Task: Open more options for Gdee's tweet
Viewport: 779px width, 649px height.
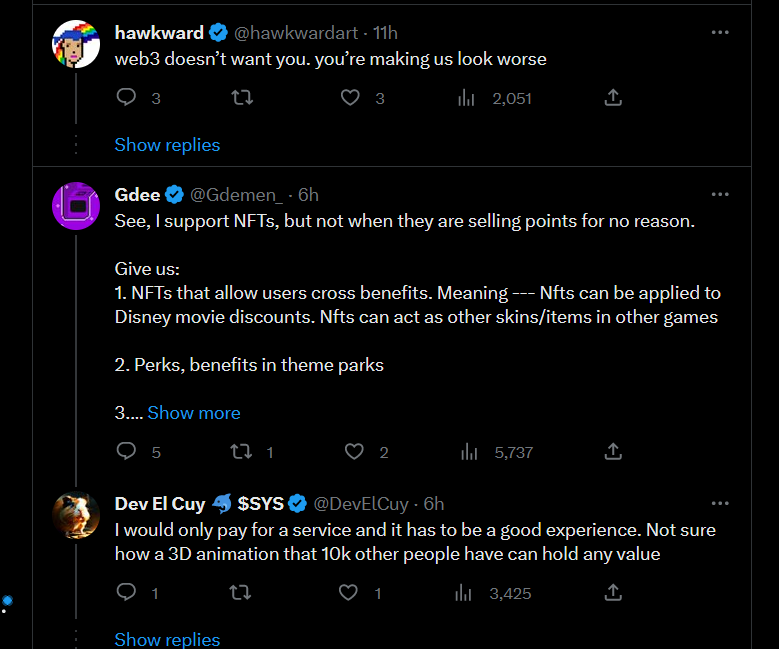Action: (x=720, y=194)
